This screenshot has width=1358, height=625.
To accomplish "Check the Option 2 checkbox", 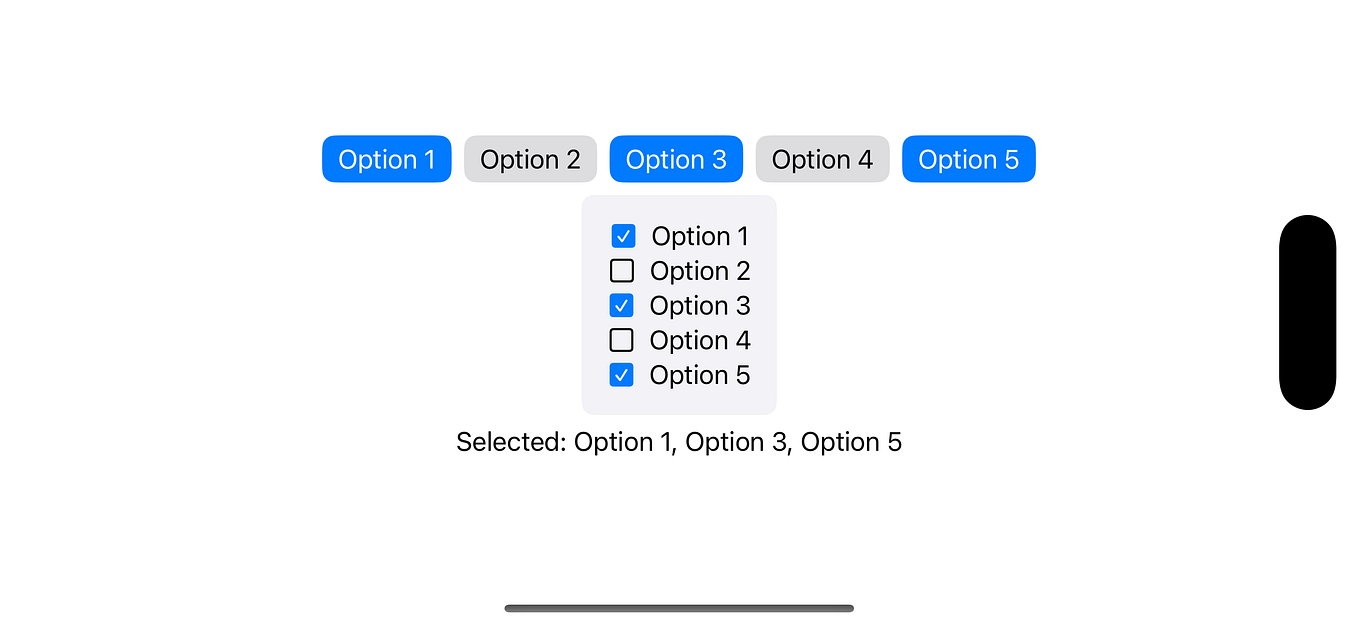I will (x=622, y=270).
